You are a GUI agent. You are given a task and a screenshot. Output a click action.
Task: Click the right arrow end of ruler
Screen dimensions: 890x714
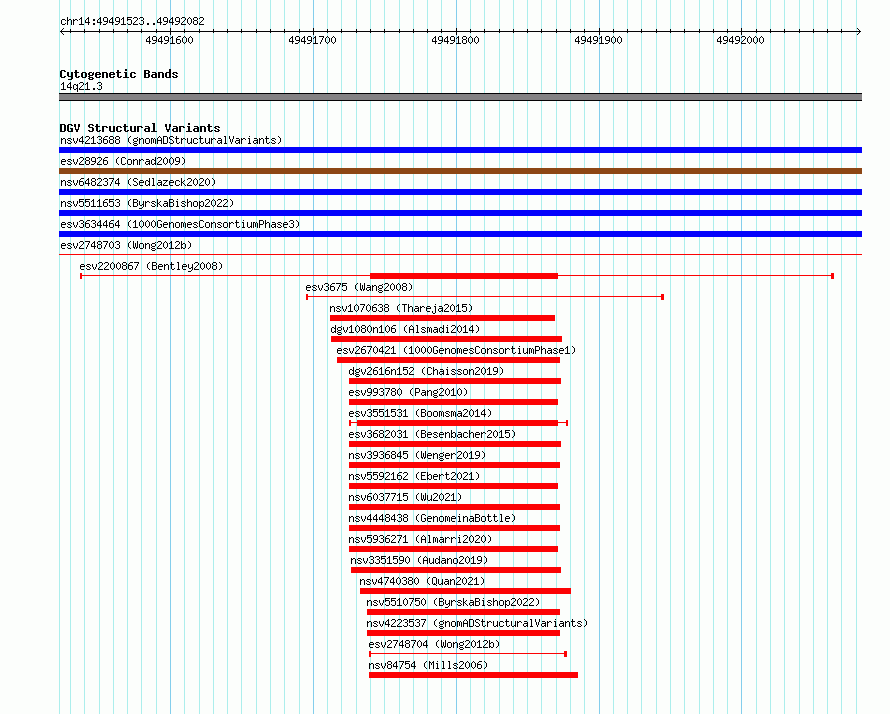tap(859, 31)
